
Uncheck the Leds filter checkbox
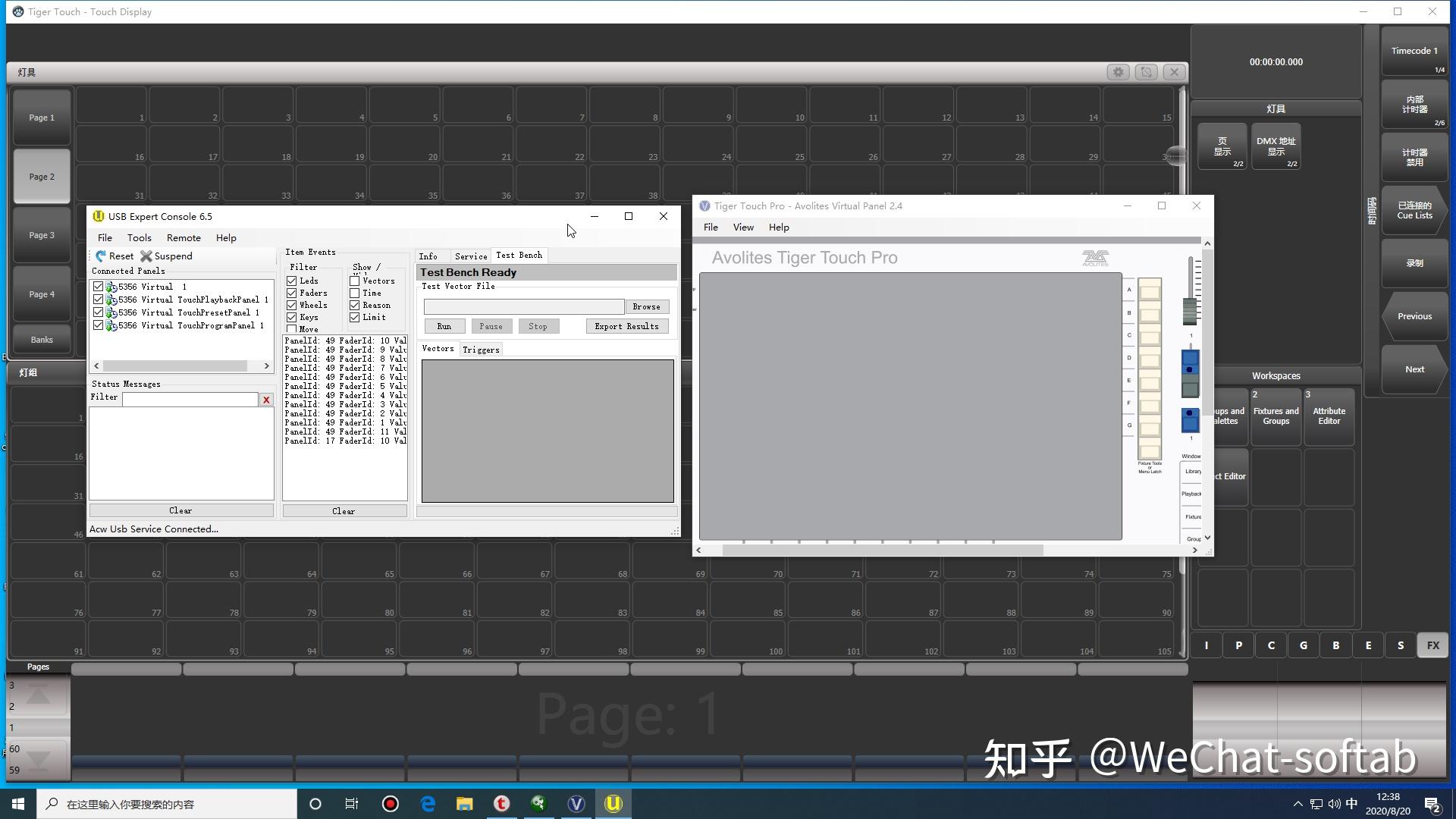tap(293, 281)
